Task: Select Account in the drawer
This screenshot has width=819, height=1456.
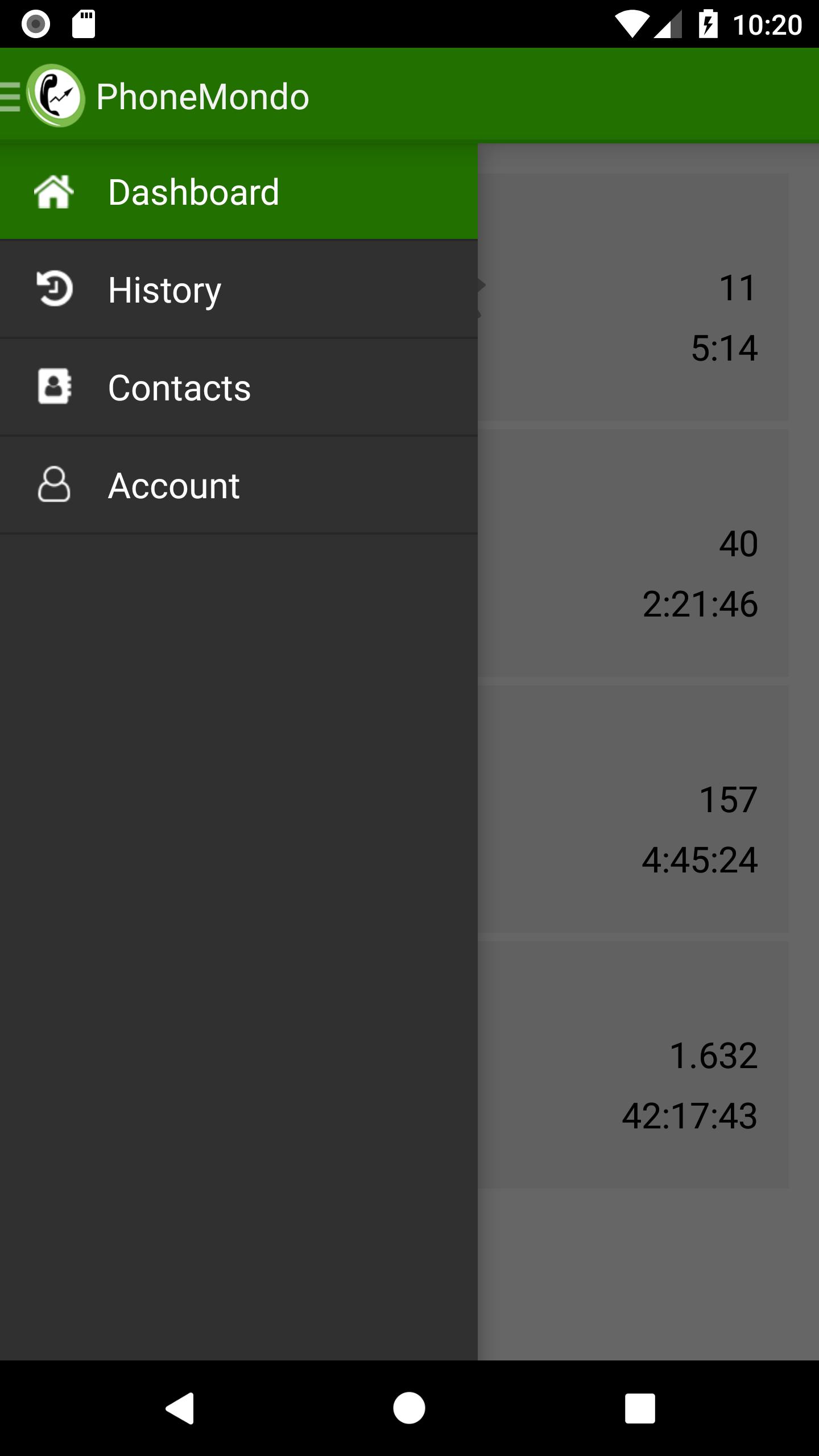Action: coord(239,485)
